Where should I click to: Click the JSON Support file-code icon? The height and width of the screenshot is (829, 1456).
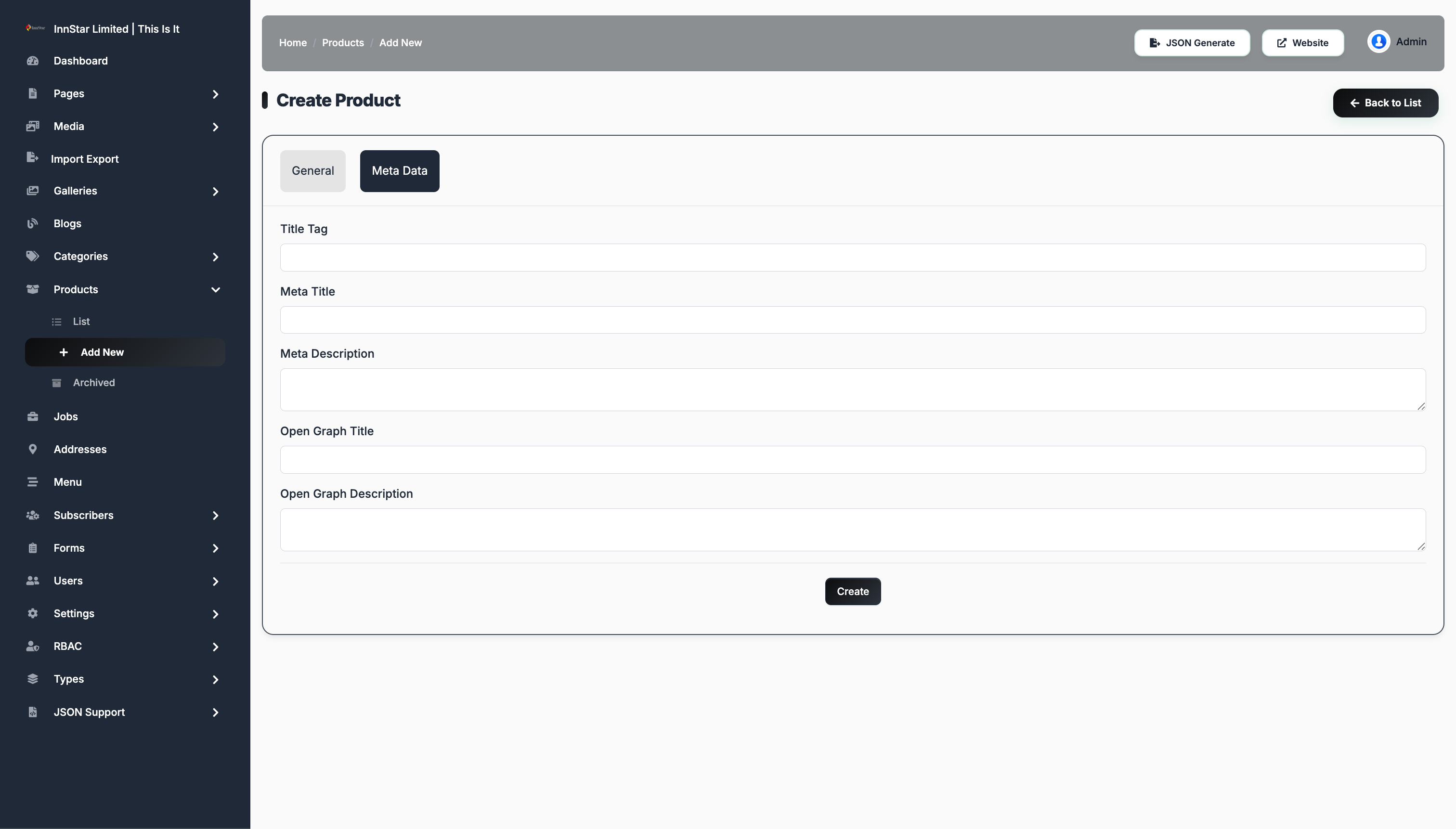(33, 712)
